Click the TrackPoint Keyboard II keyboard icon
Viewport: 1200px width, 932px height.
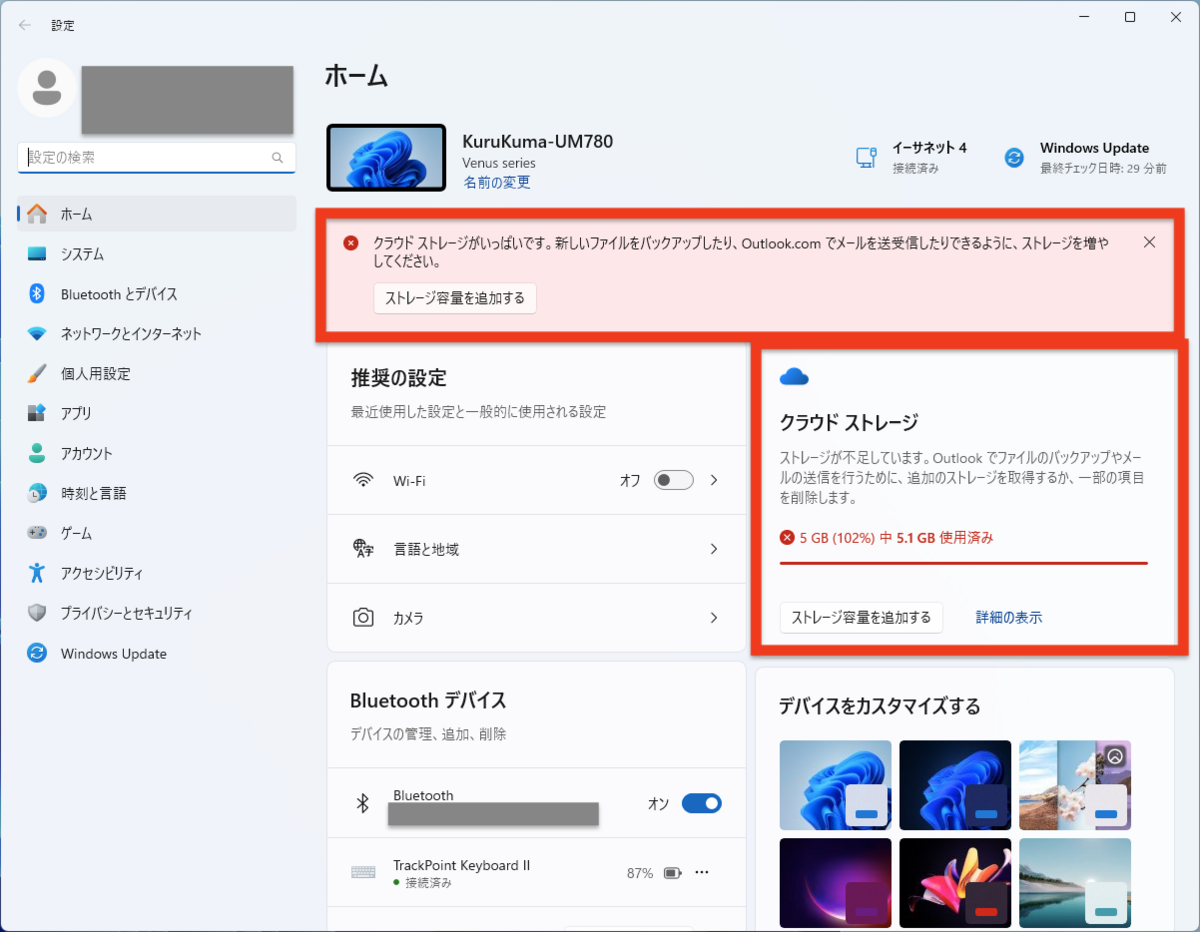(x=363, y=873)
